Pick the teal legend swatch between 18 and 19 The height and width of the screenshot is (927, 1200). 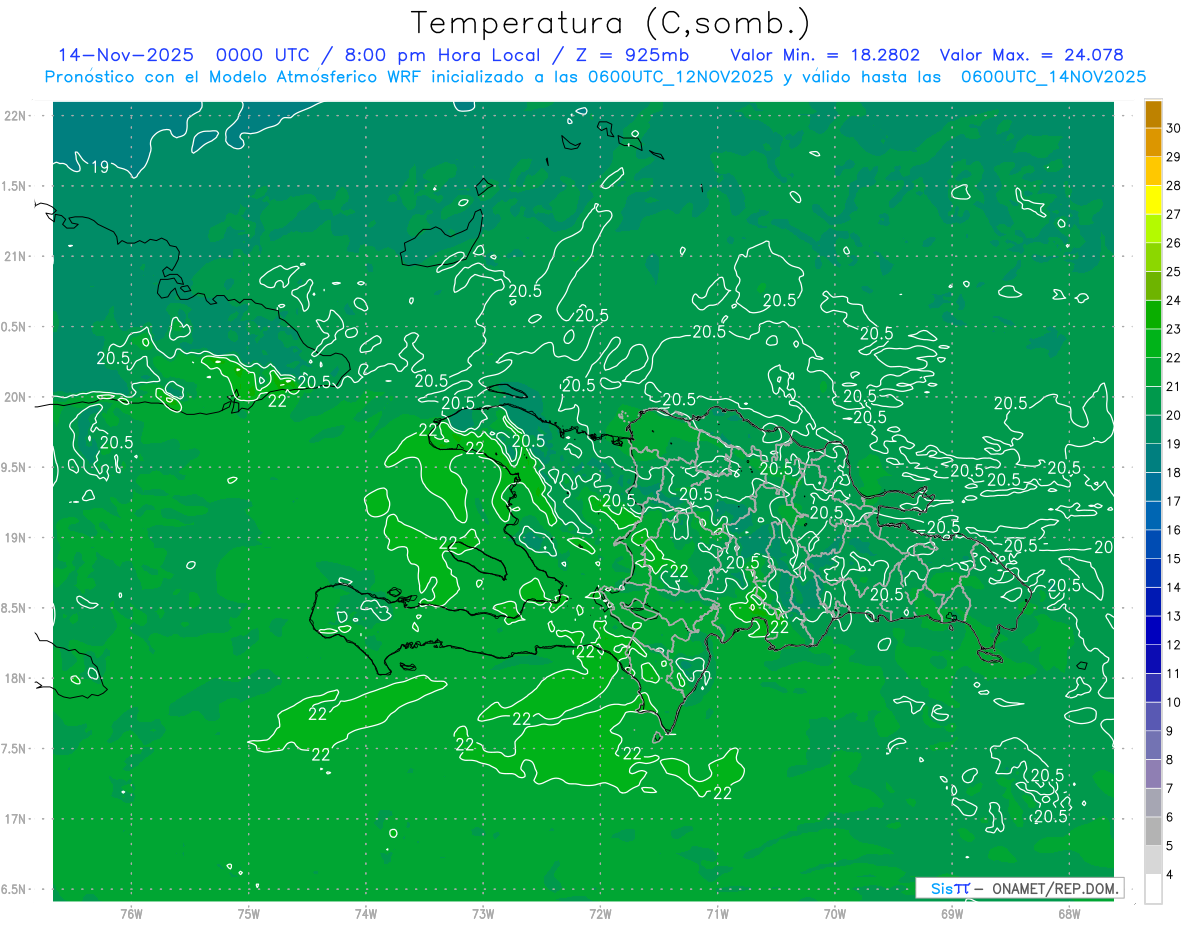[x=1153, y=458]
